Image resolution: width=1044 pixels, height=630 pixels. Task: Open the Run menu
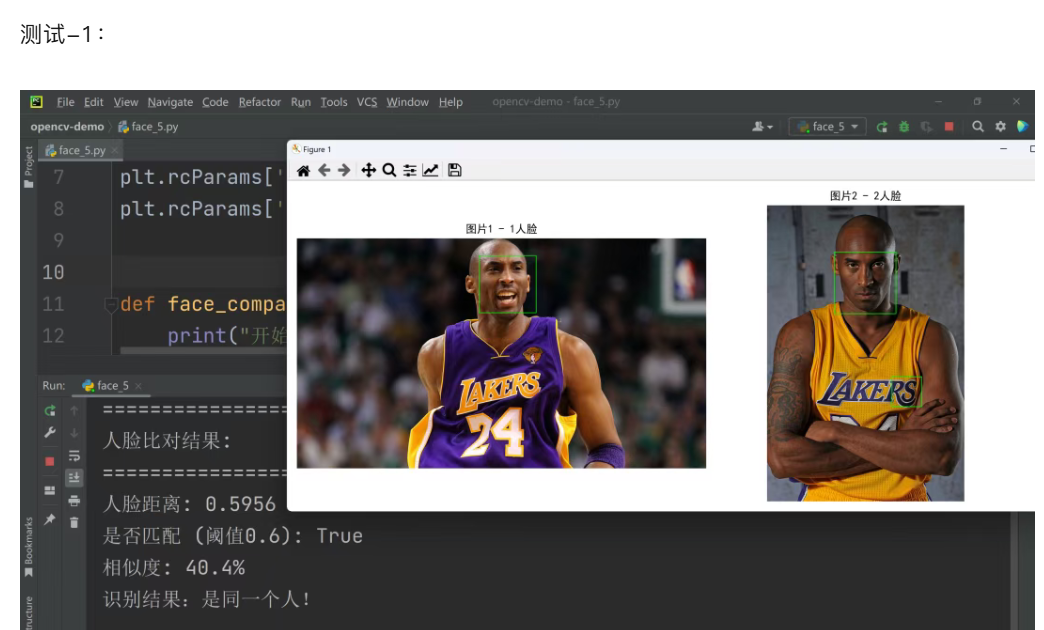[x=301, y=102]
